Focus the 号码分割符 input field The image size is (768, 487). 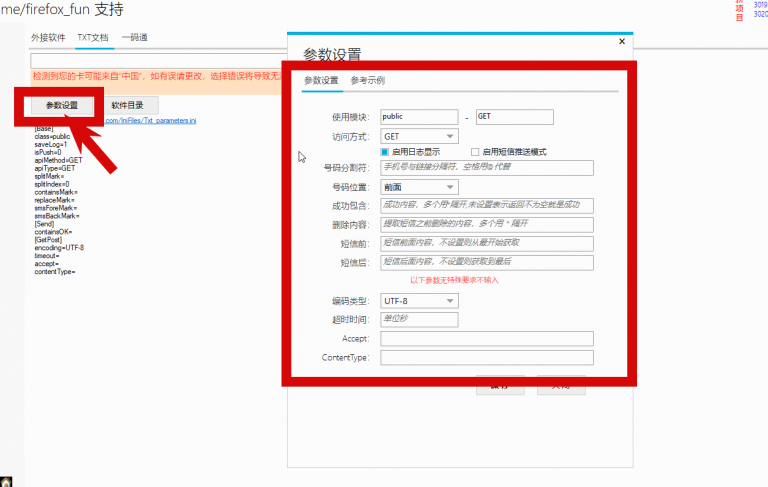(487, 168)
